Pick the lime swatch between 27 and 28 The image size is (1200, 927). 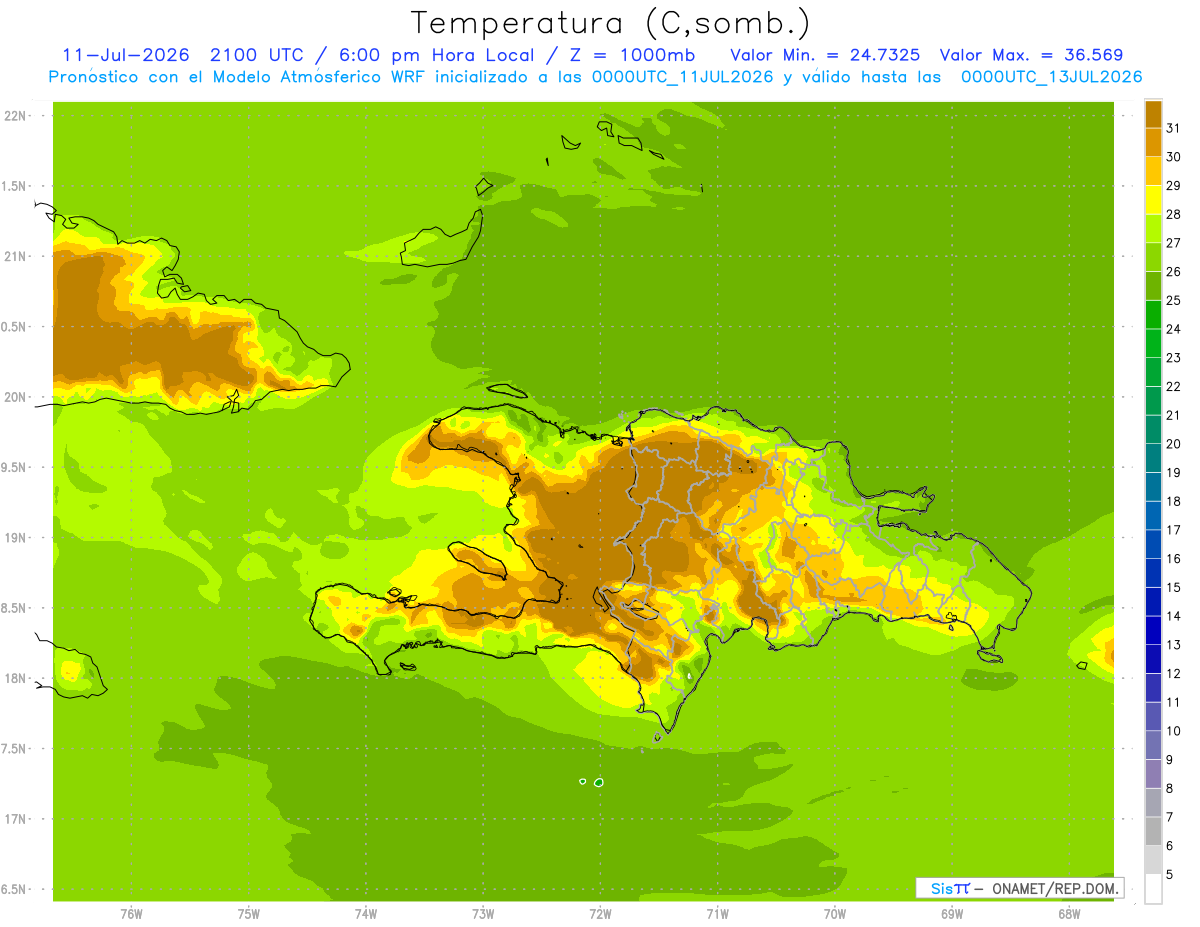click(1153, 229)
